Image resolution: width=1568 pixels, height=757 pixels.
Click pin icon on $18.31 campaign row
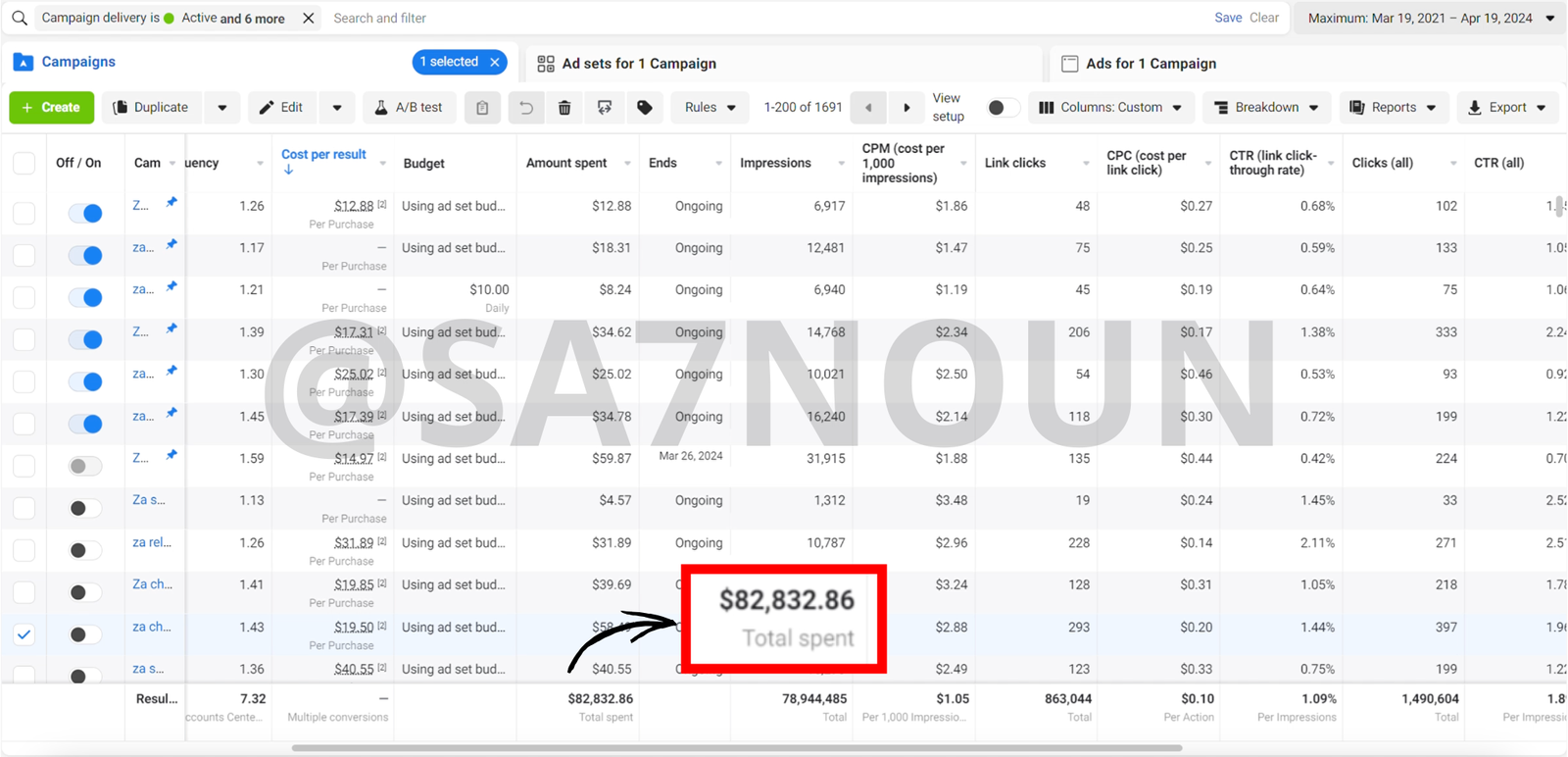(171, 244)
